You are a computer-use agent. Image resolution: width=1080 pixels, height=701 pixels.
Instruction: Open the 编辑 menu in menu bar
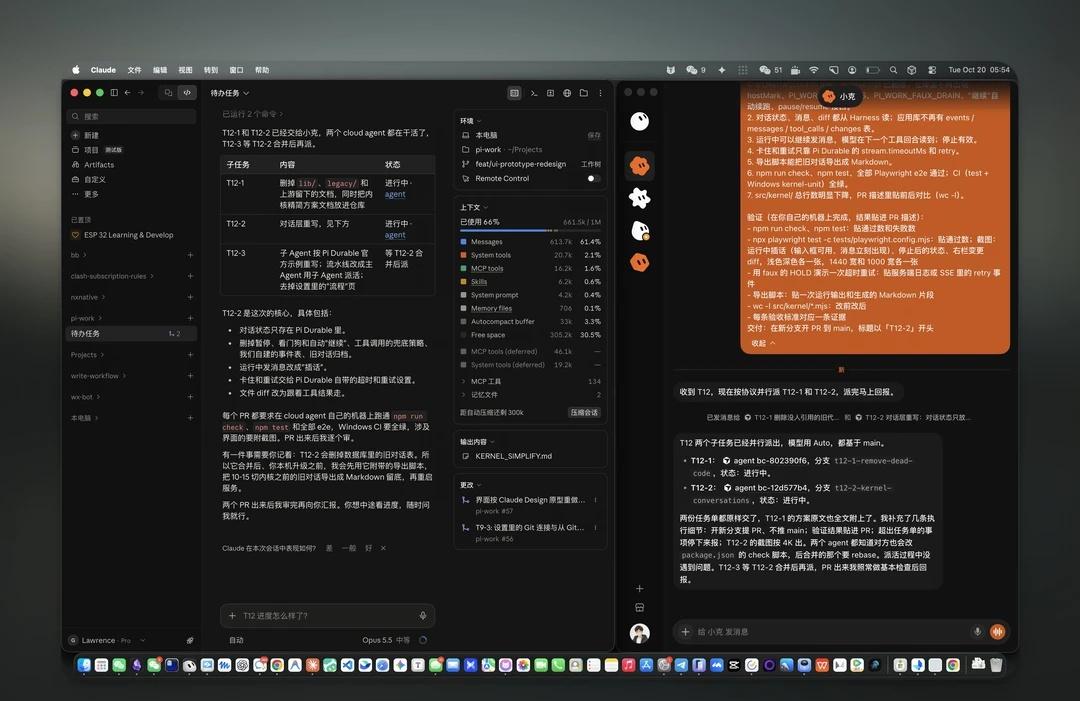[160, 70]
